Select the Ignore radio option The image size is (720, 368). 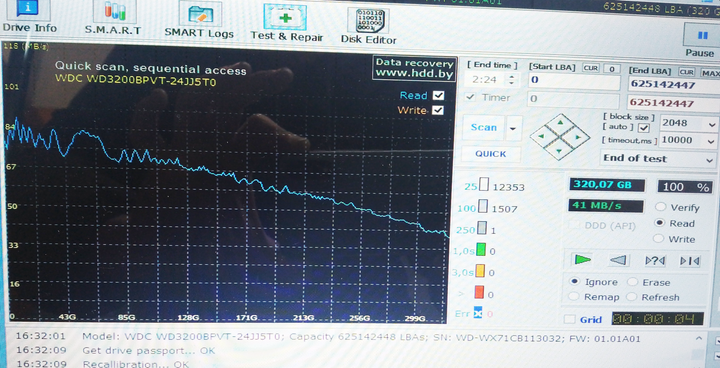574,281
